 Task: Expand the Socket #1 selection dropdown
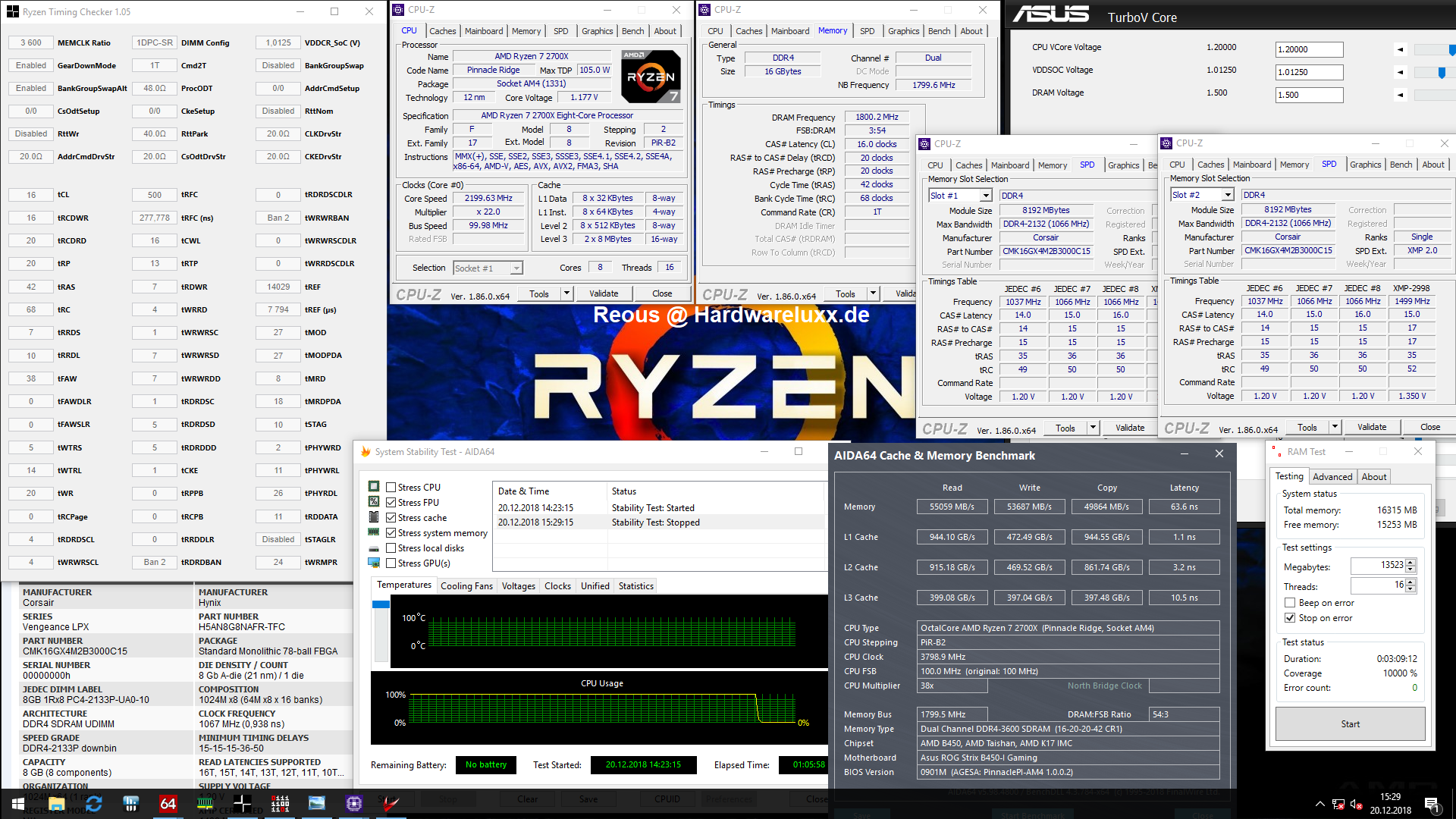click(516, 268)
